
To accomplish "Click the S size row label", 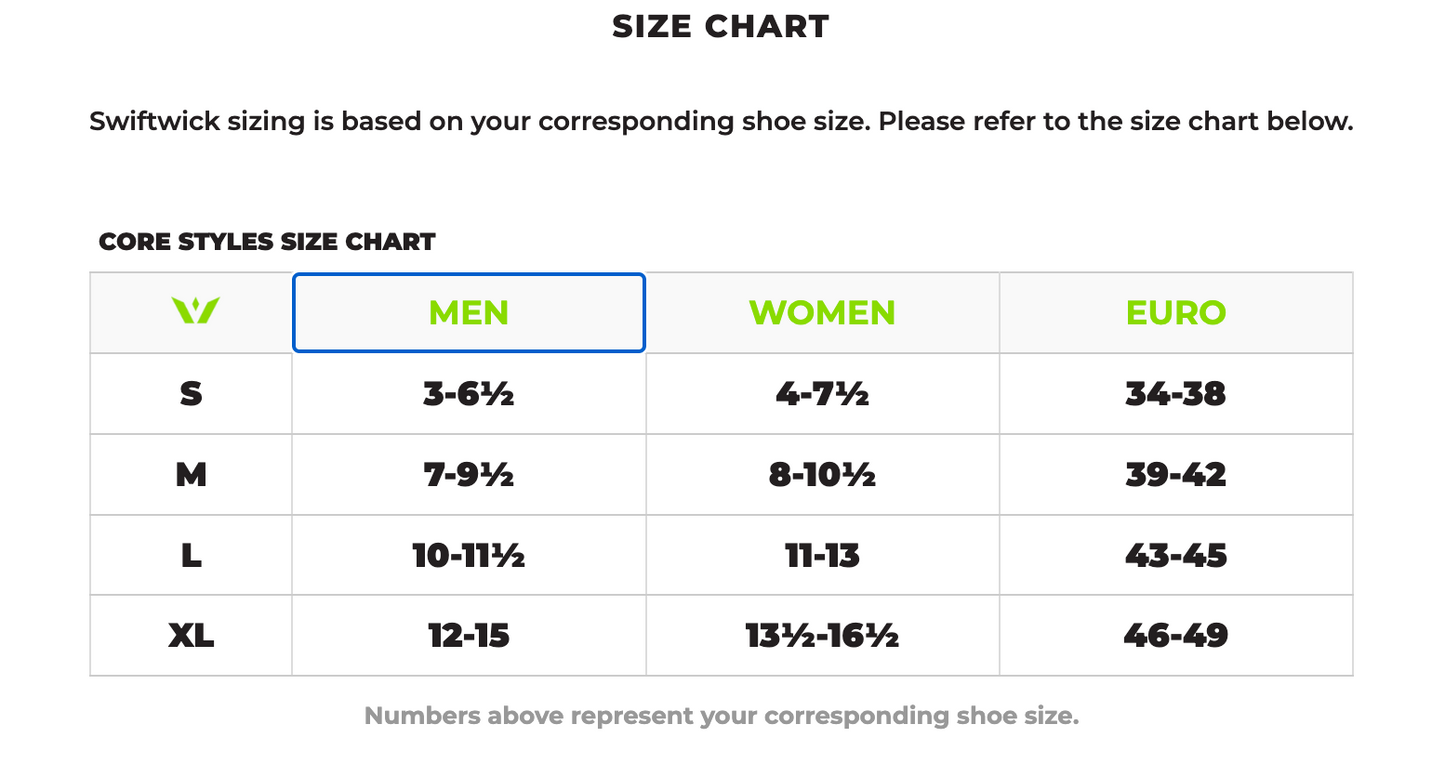I will click(x=191, y=393).
